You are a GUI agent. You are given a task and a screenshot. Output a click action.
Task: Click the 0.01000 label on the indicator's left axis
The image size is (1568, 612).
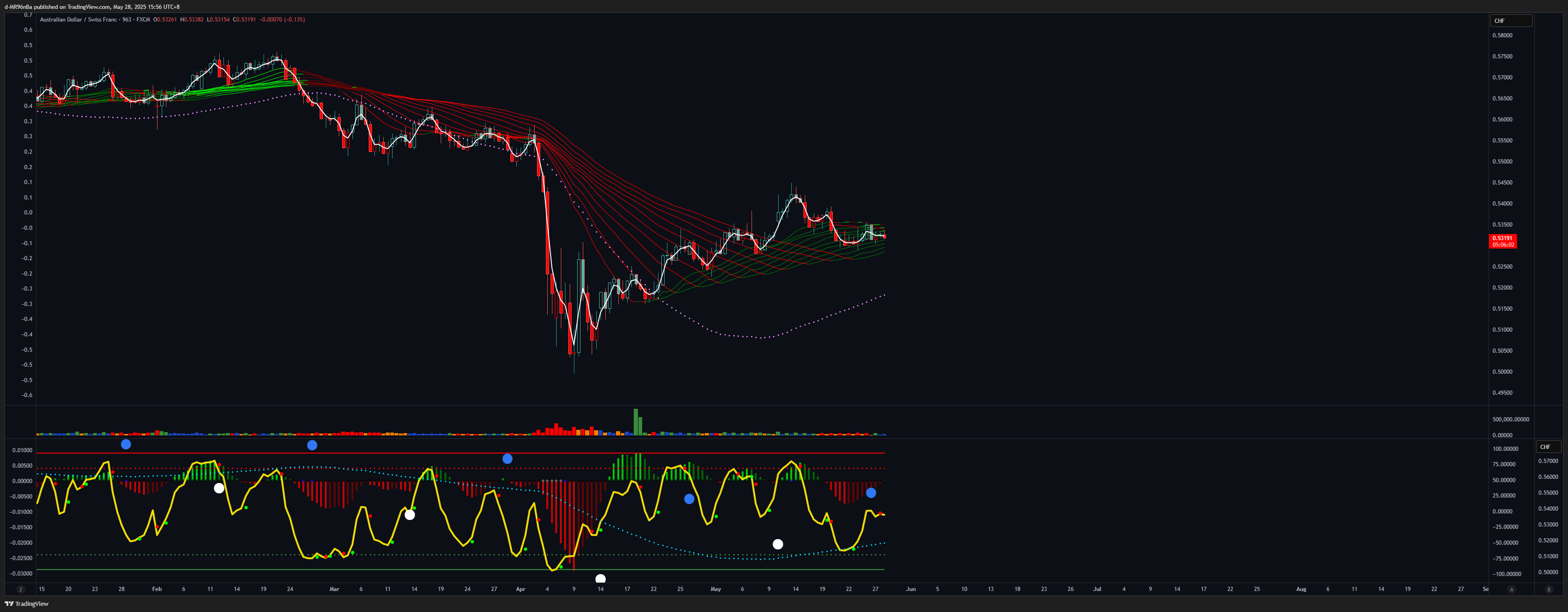22,450
